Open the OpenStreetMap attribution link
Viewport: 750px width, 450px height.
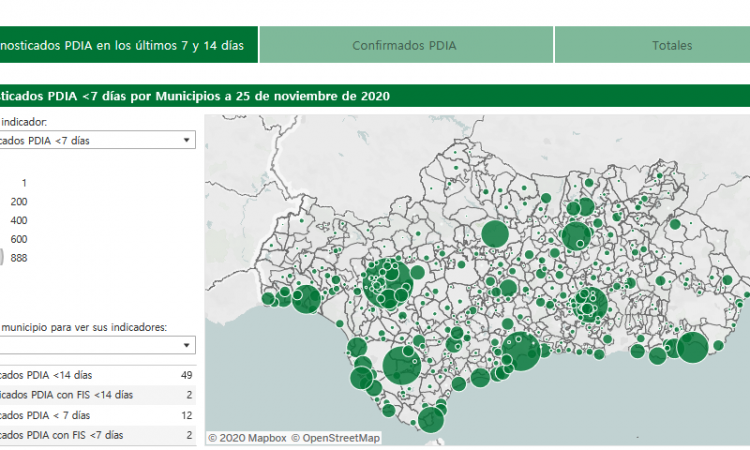pyautogui.click(x=341, y=438)
